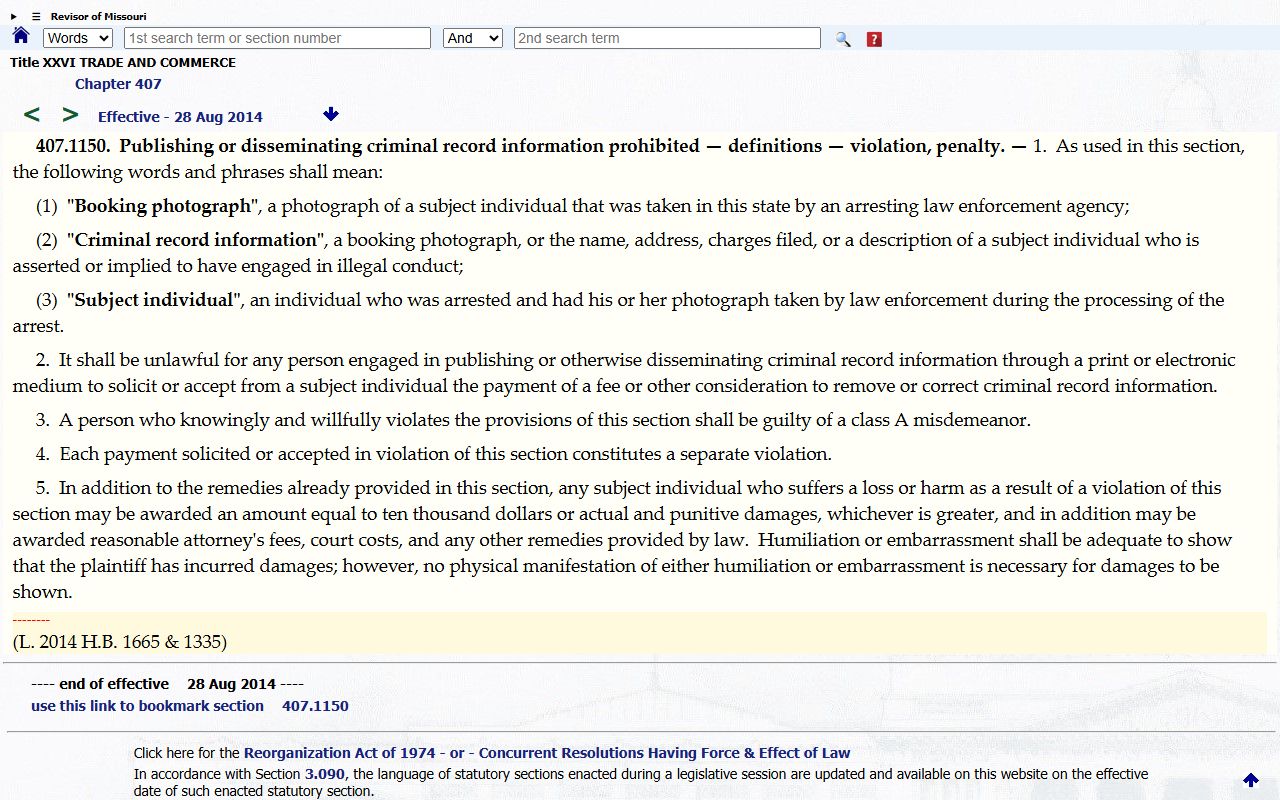The height and width of the screenshot is (800, 1280).
Task: Click the "Booking photograph" defined term
Action: pos(163,206)
